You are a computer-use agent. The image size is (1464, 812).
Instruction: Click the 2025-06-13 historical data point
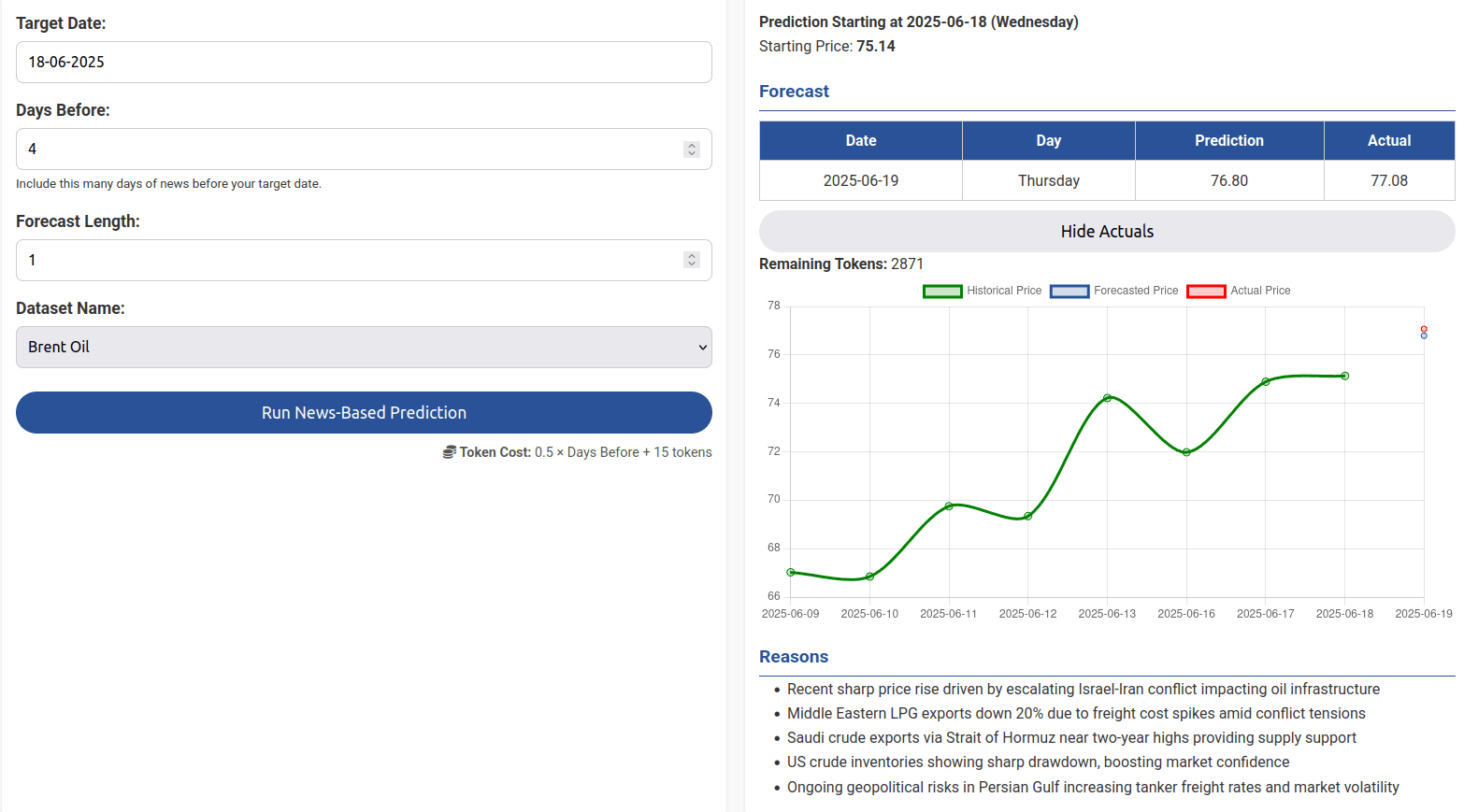(x=1108, y=398)
